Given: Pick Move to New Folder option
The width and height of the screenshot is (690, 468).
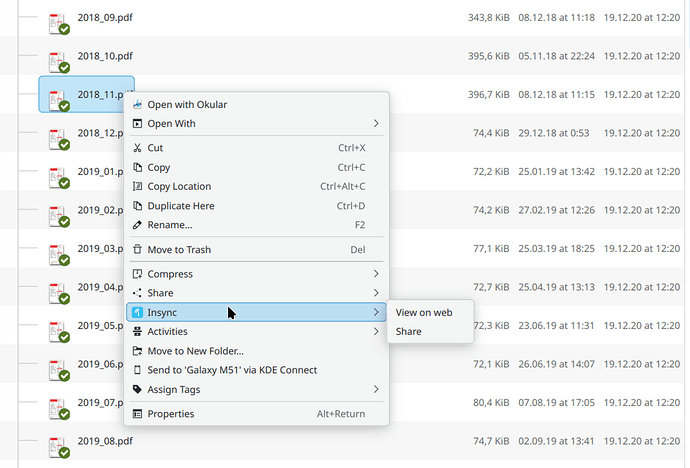Looking at the screenshot, I should (195, 351).
